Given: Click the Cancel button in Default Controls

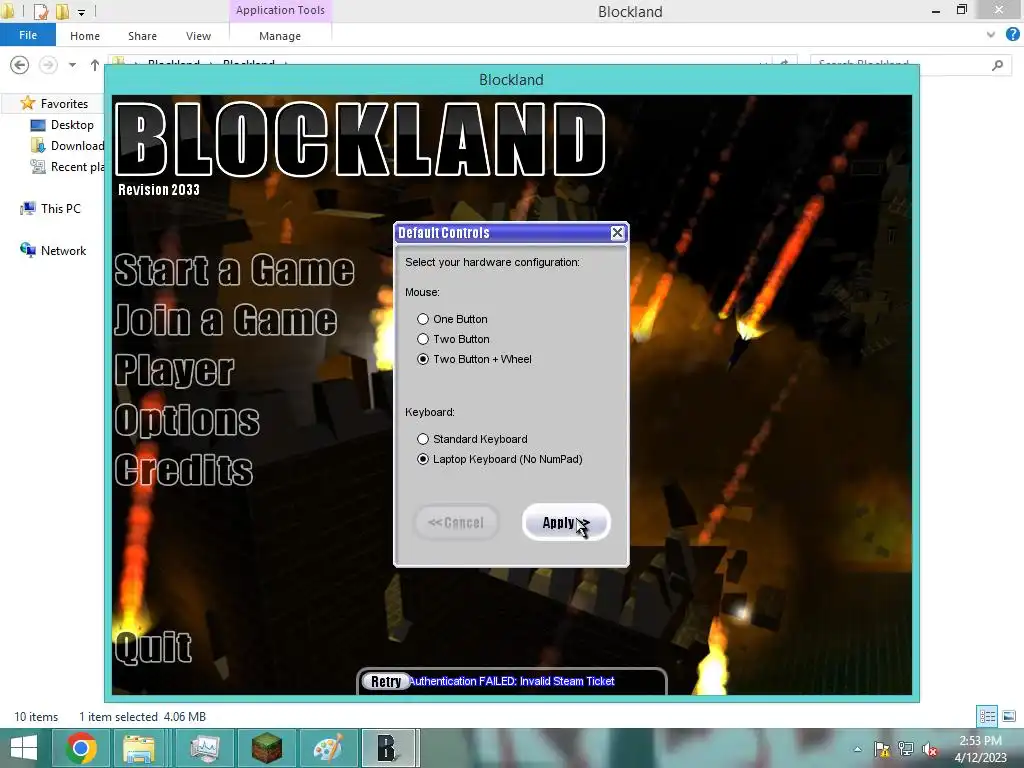Looking at the screenshot, I should point(456,522).
